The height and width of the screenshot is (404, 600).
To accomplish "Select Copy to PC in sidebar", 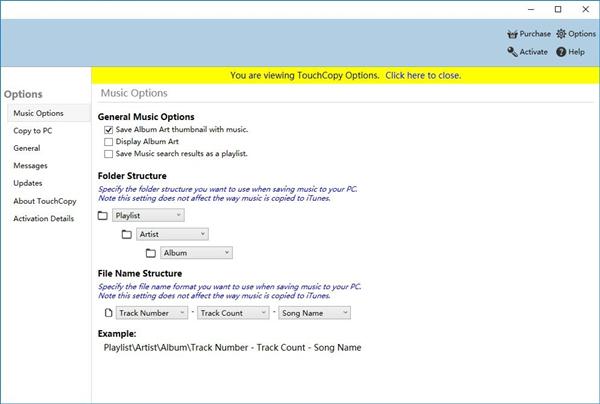I will pyautogui.click(x=33, y=131).
